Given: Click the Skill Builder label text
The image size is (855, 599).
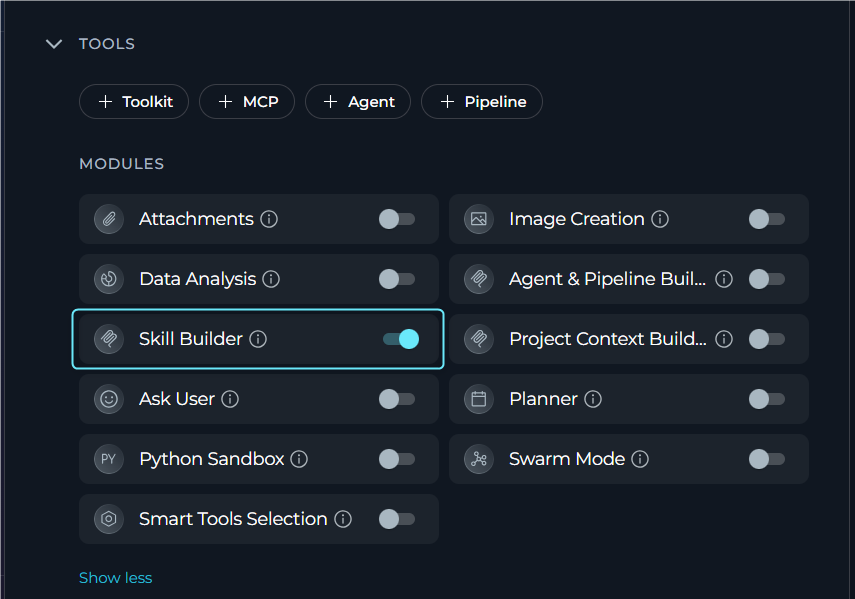Looking at the screenshot, I should 191,339.
